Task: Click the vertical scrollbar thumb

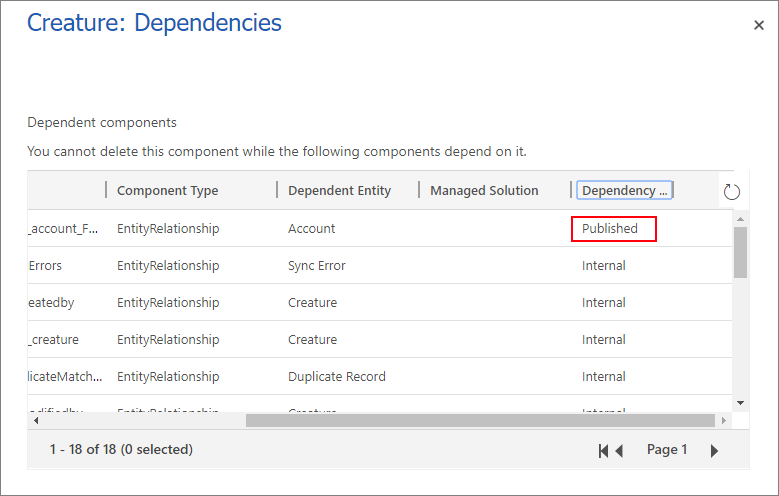Action: (740, 251)
